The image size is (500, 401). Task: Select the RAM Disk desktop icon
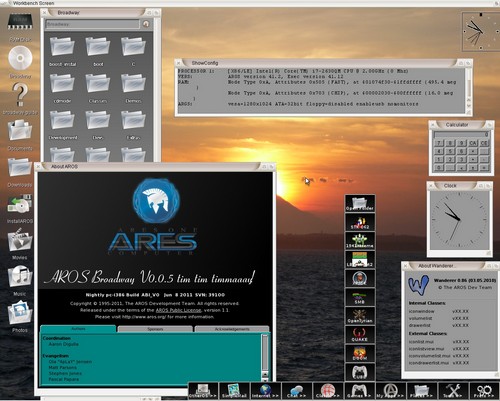[x=20, y=27]
